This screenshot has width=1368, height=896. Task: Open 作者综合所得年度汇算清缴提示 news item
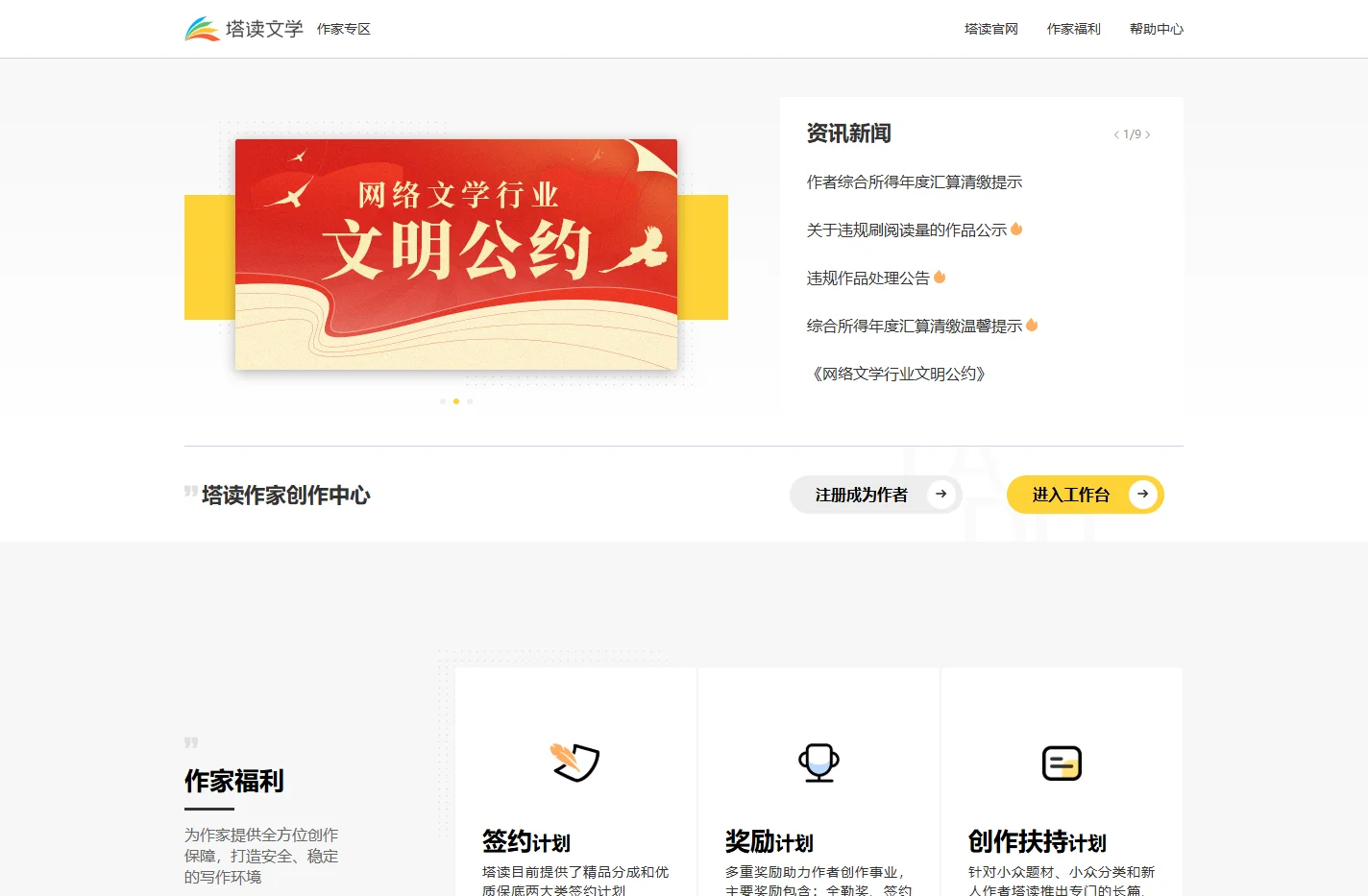click(914, 182)
